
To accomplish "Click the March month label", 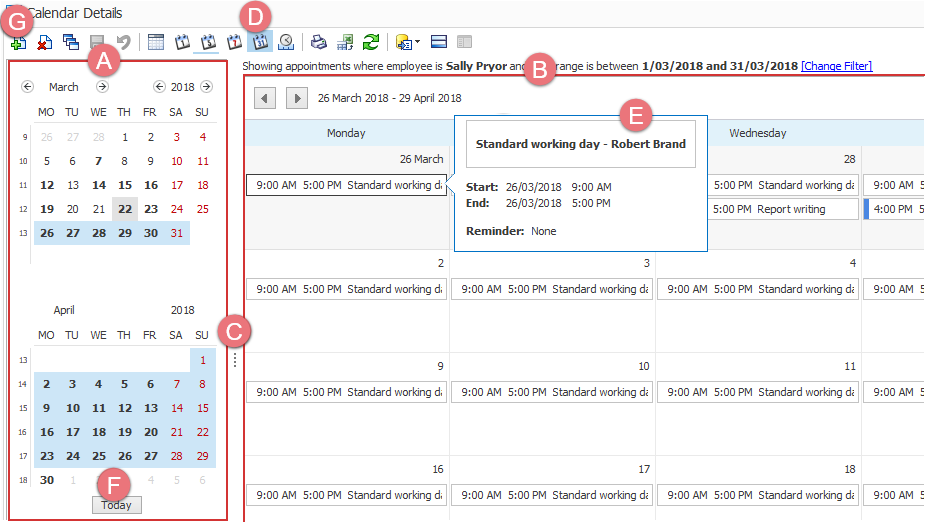I will pos(64,87).
